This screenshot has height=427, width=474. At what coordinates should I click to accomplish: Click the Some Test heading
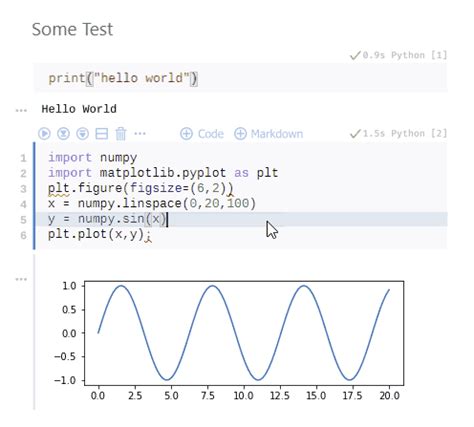click(x=72, y=29)
